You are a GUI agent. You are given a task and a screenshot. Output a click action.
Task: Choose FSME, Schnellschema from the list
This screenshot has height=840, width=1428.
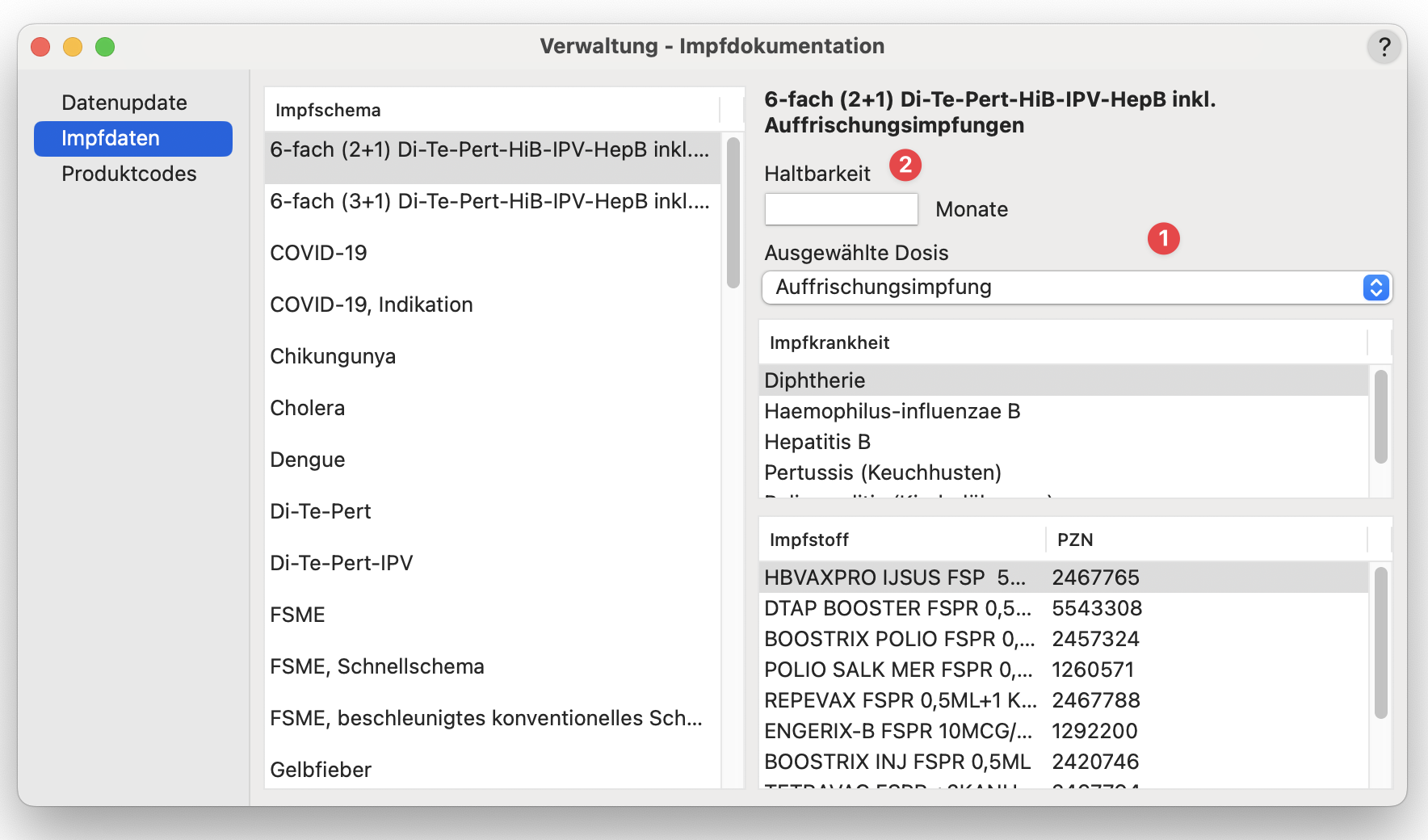[x=377, y=666]
